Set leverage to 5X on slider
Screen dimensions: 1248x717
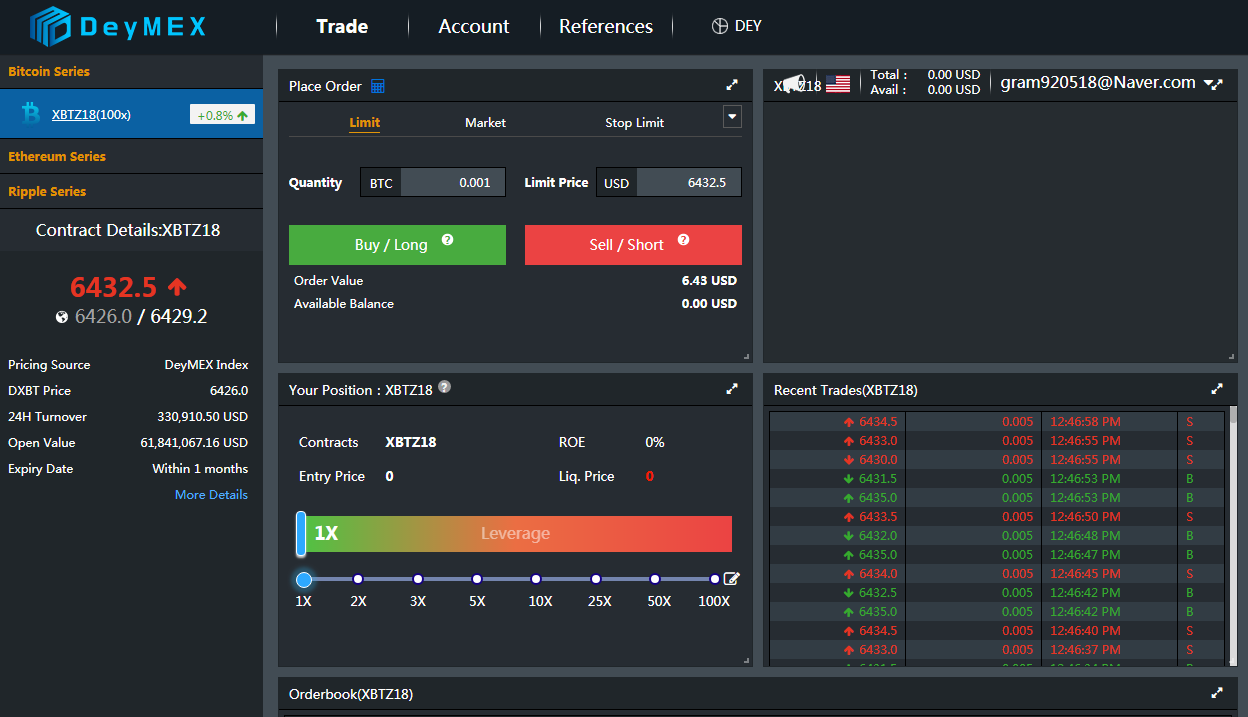[477, 579]
